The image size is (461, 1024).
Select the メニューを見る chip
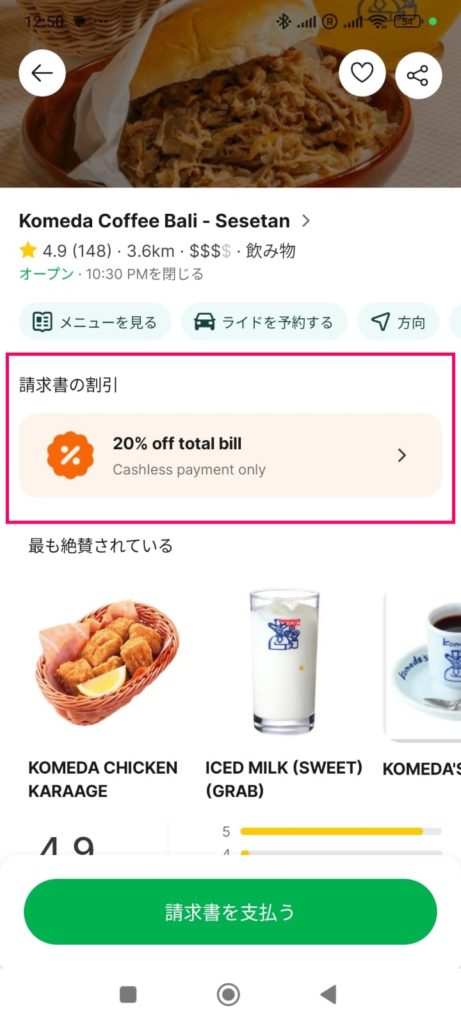[95, 322]
